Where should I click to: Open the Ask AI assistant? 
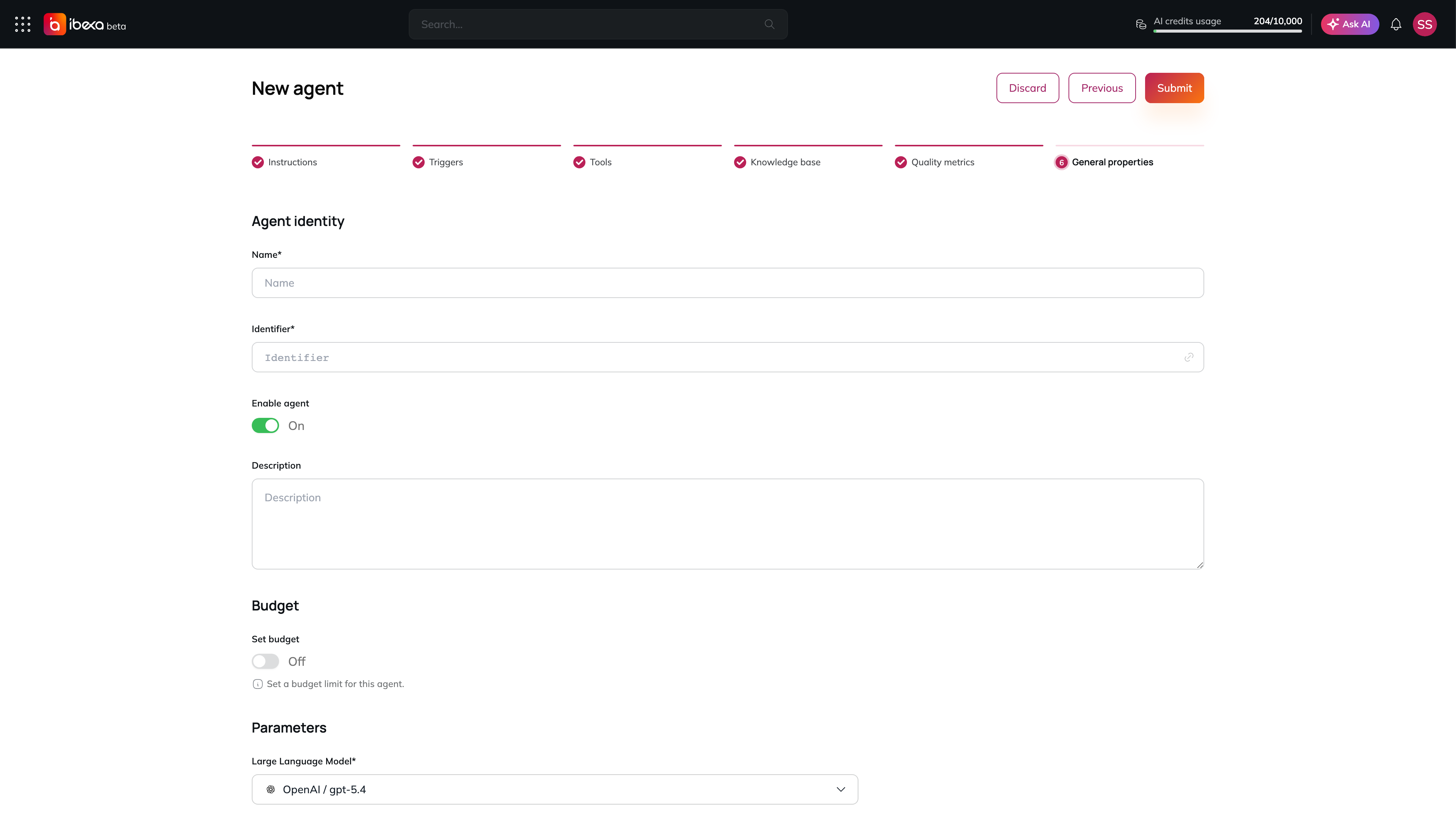point(1349,24)
